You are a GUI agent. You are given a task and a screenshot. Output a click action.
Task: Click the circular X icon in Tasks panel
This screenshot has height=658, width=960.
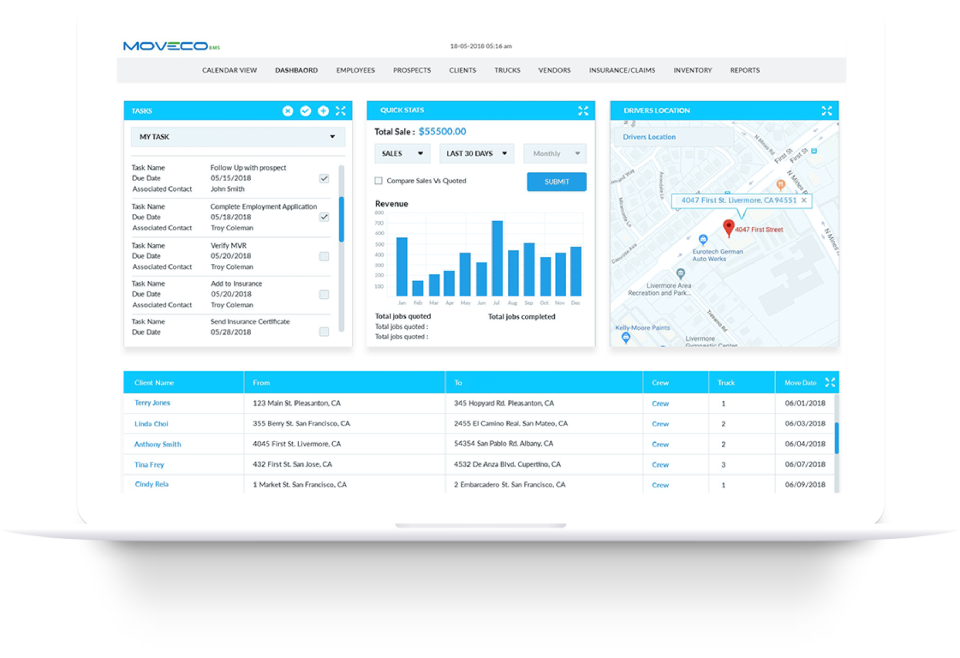(289, 111)
